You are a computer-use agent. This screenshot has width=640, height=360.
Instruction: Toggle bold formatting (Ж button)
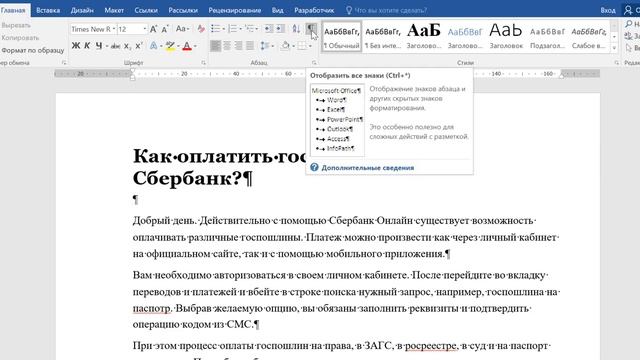pos(76,46)
